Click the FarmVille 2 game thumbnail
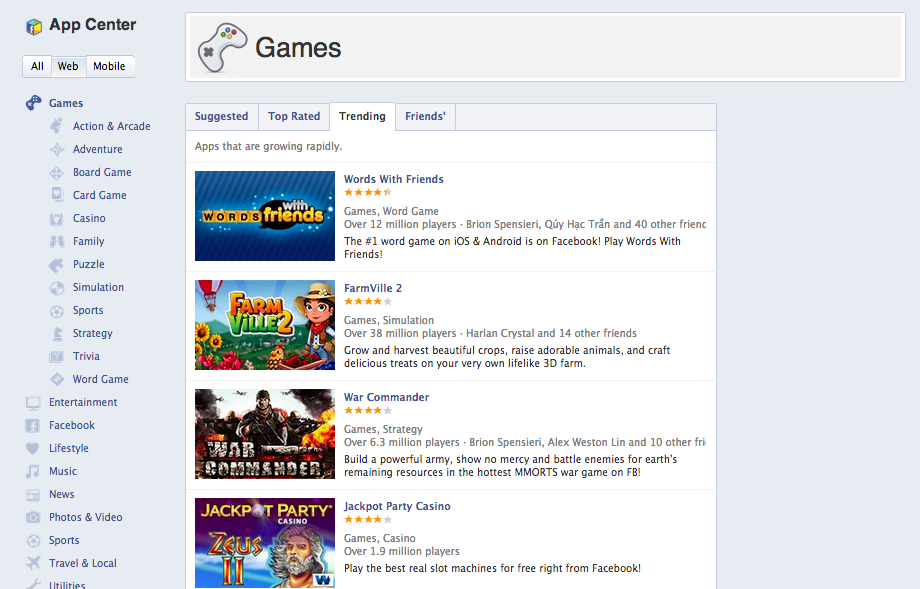This screenshot has width=920, height=589. point(265,325)
